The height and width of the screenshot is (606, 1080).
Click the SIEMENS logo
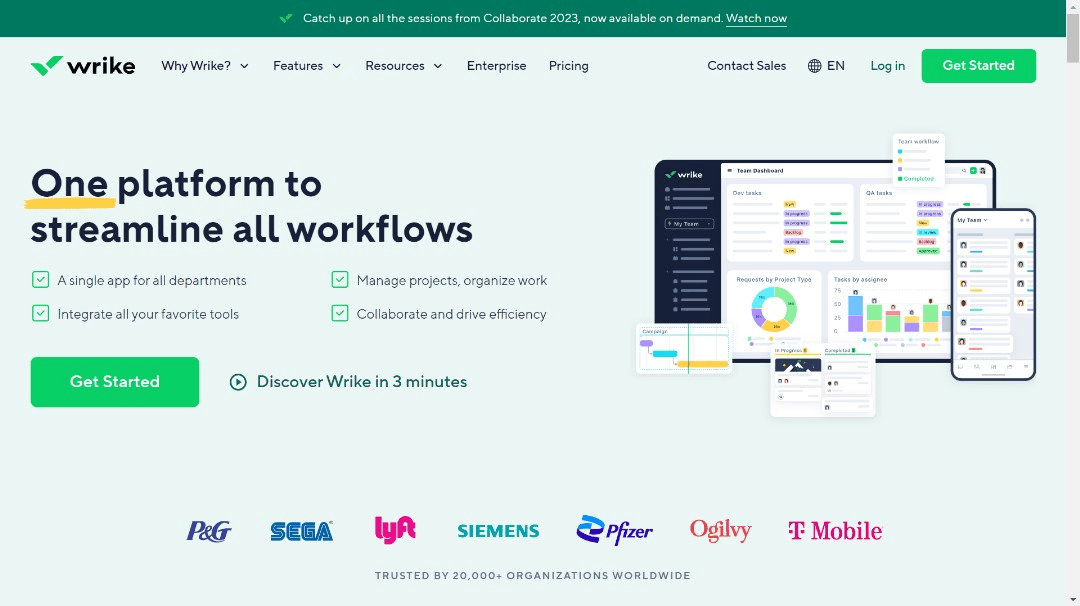[498, 530]
